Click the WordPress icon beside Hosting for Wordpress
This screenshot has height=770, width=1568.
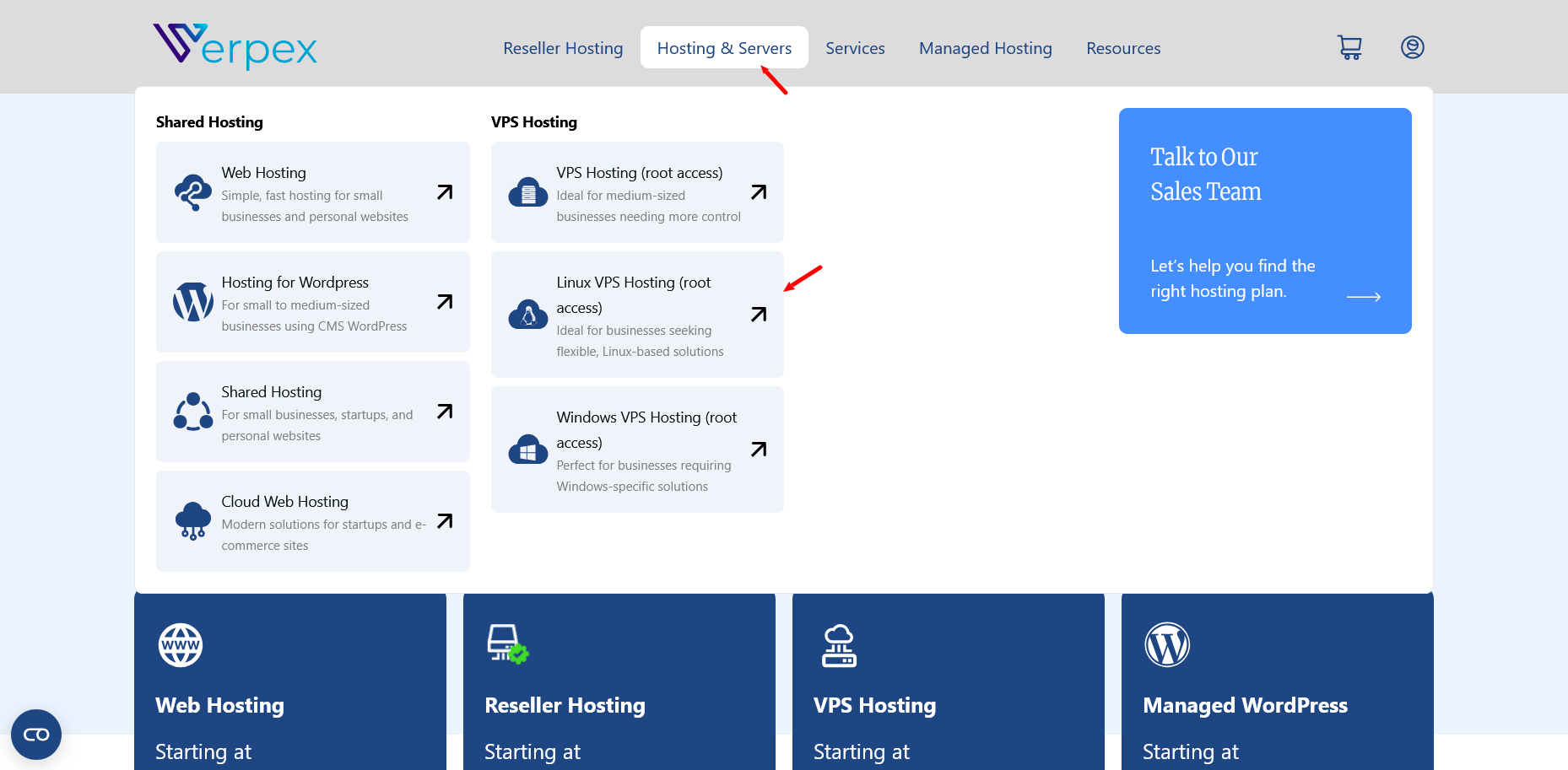tap(193, 302)
